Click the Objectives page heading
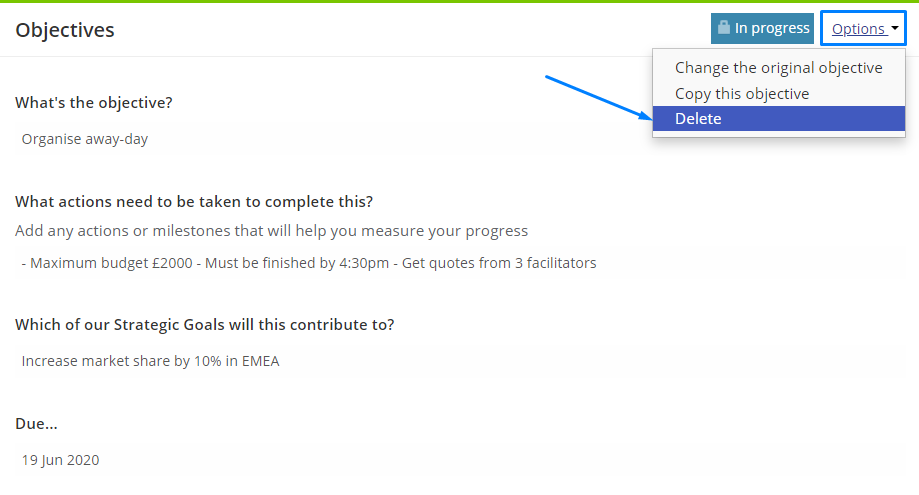This screenshot has width=919, height=495. pyautogui.click(x=65, y=30)
